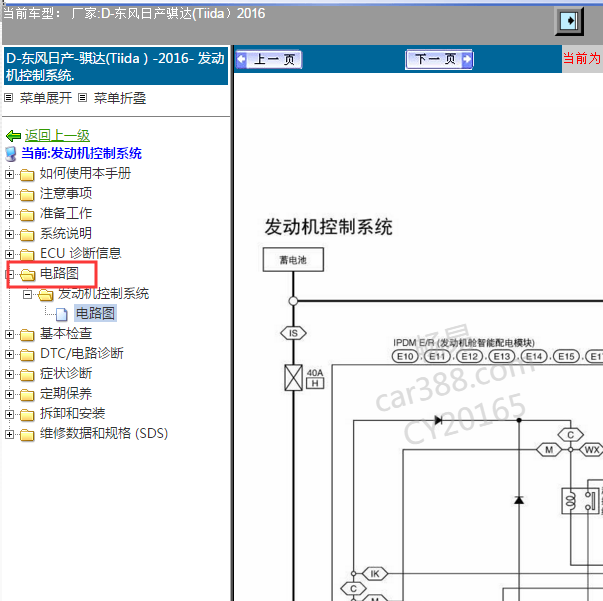Select 发动机控制系统 subfolder label
Viewport: 603px width, 601px height.
click(103, 293)
